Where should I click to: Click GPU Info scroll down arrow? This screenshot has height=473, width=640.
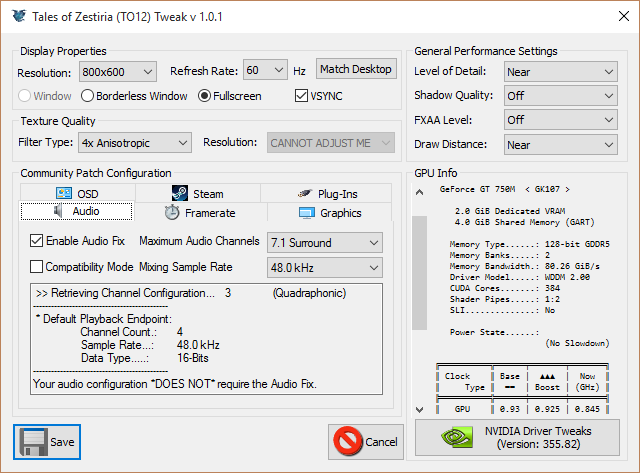point(419,409)
